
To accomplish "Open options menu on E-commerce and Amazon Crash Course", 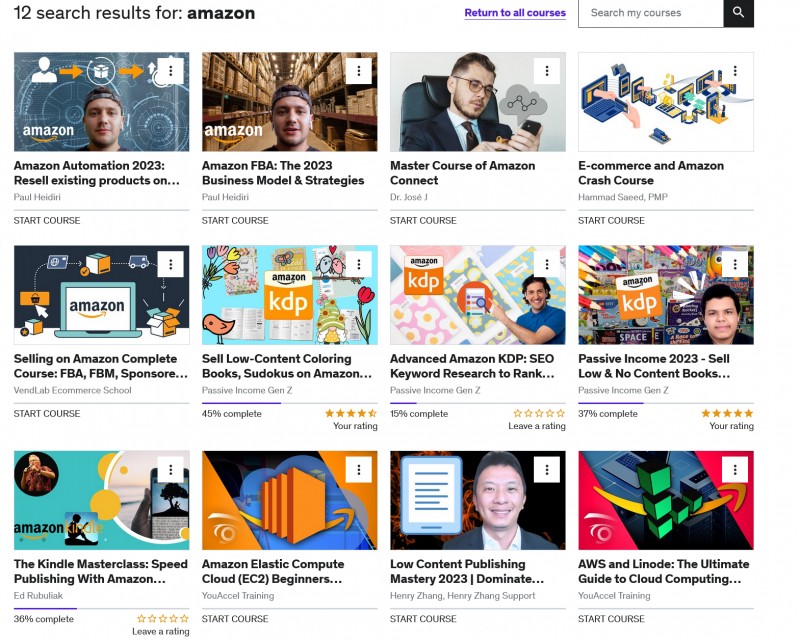I will pos(735,70).
